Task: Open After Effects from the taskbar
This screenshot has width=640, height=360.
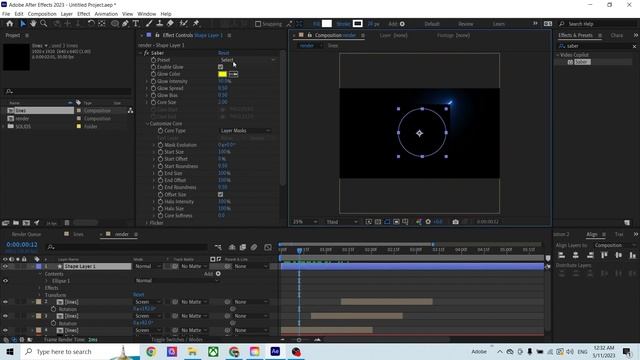Action: tap(275, 351)
